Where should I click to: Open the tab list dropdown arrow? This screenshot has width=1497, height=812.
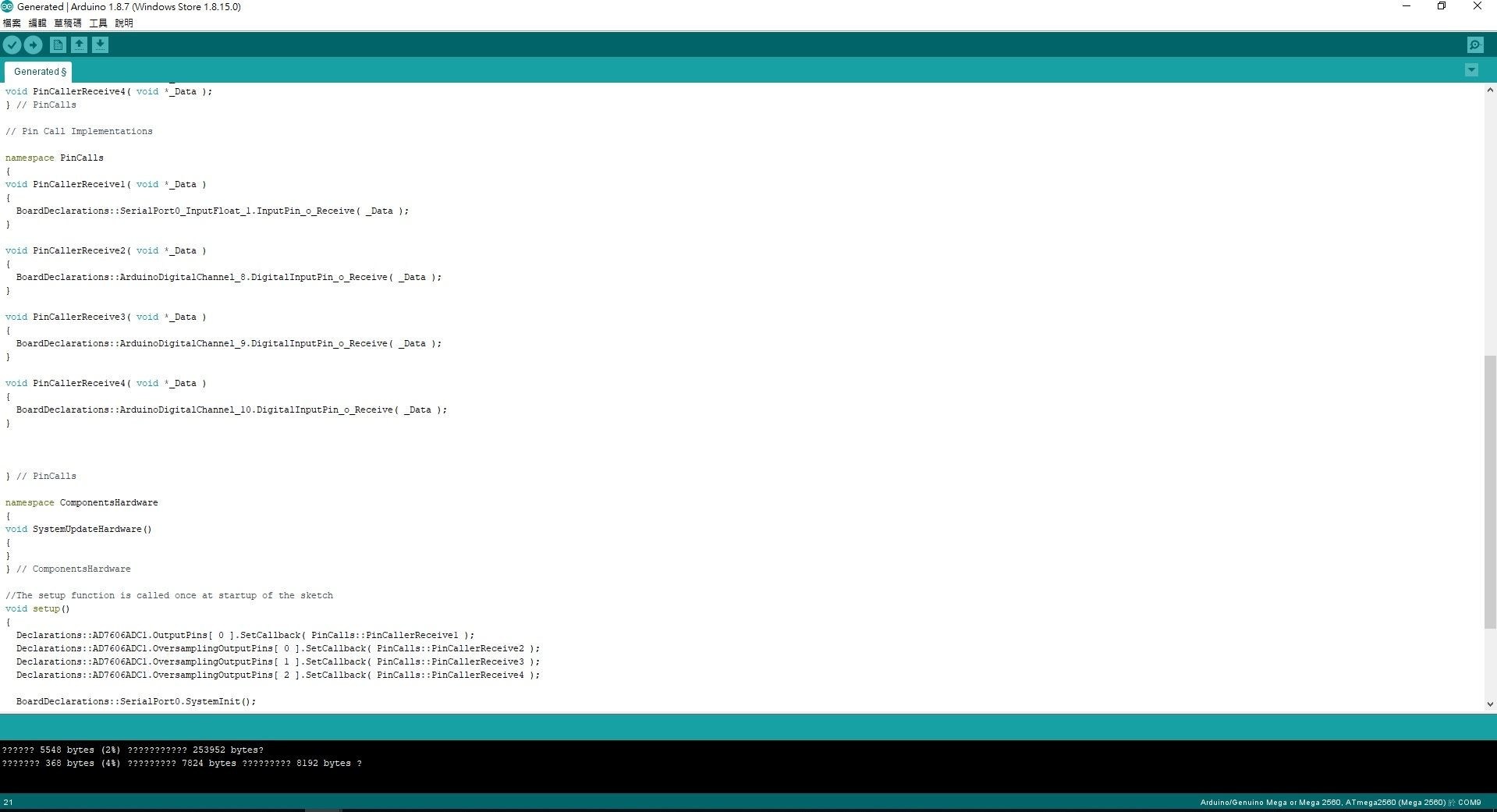pos(1470,69)
